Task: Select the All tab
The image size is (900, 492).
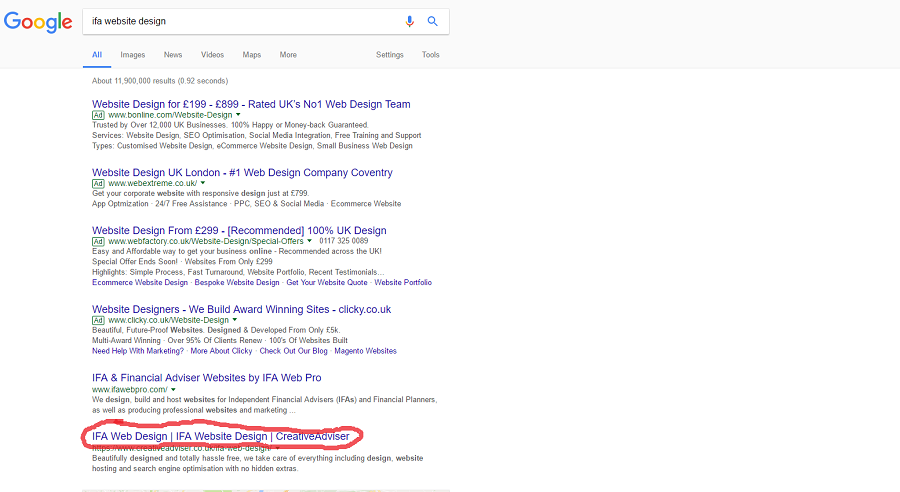Action: (x=97, y=55)
